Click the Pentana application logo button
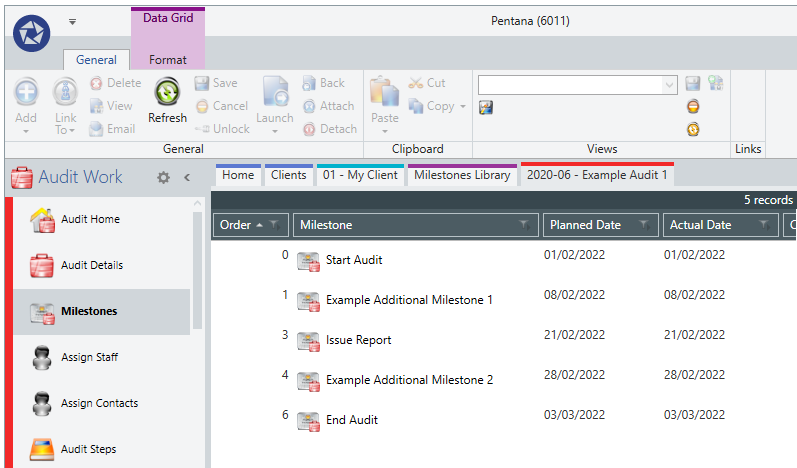 coord(32,34)
